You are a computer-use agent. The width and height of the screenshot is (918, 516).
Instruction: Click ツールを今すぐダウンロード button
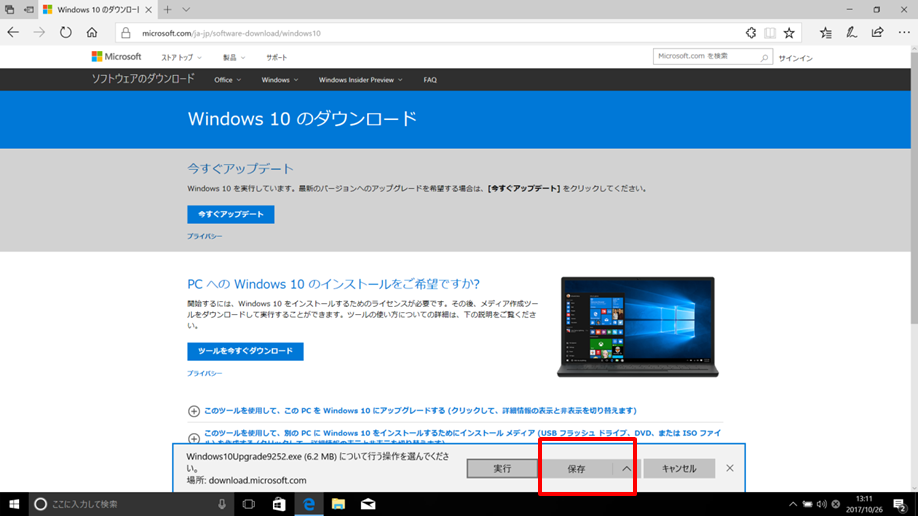pos(245,351)
